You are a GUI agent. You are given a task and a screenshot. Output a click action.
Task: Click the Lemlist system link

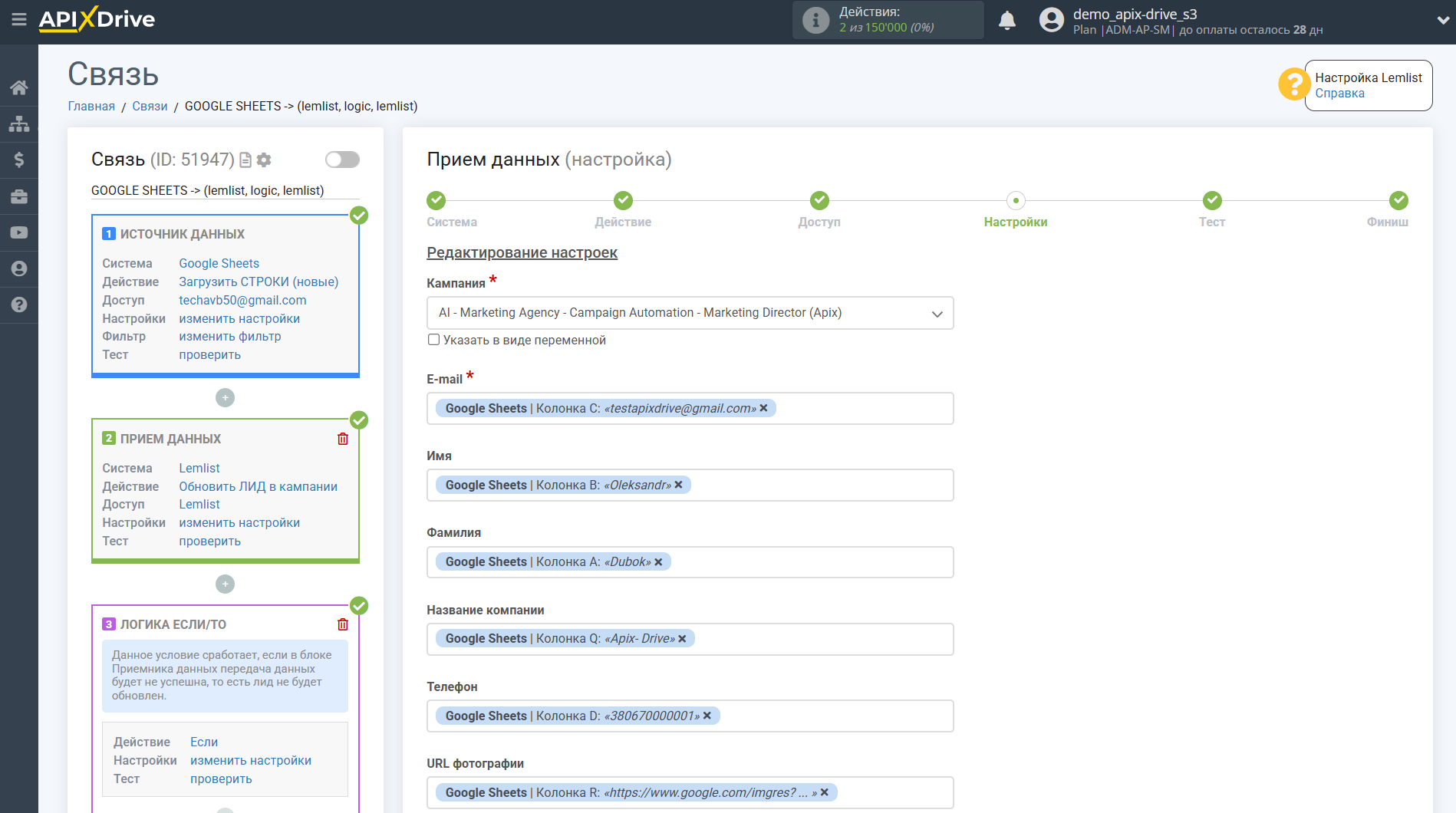[199, 468]
